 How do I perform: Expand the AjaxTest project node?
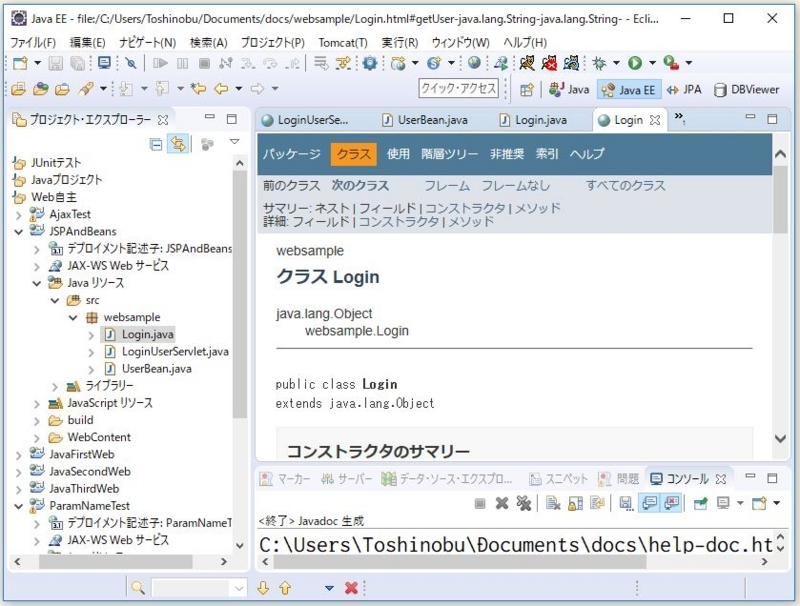19,215
